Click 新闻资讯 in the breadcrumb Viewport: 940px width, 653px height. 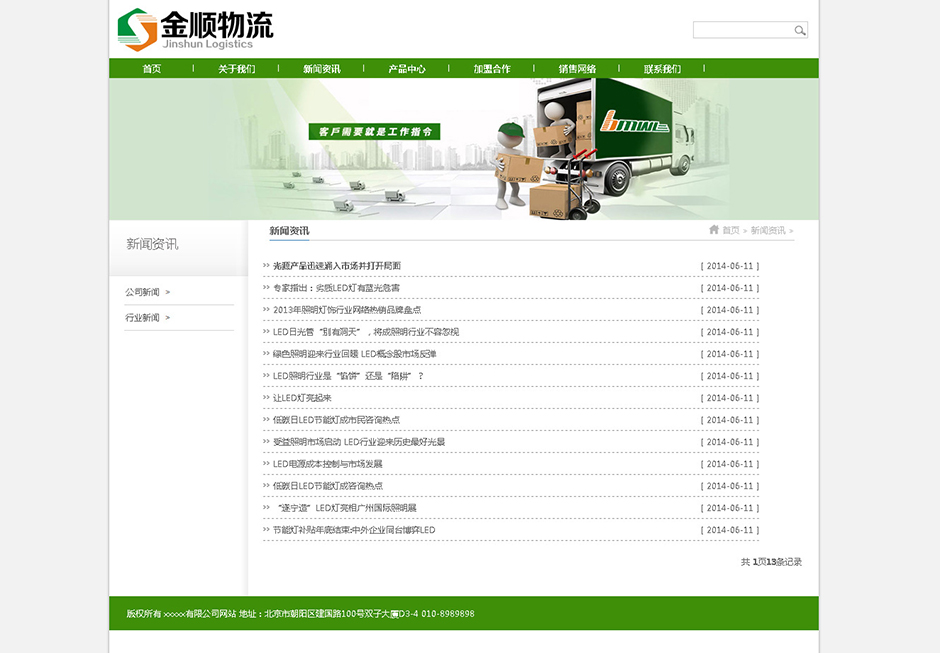click(768, 230)
